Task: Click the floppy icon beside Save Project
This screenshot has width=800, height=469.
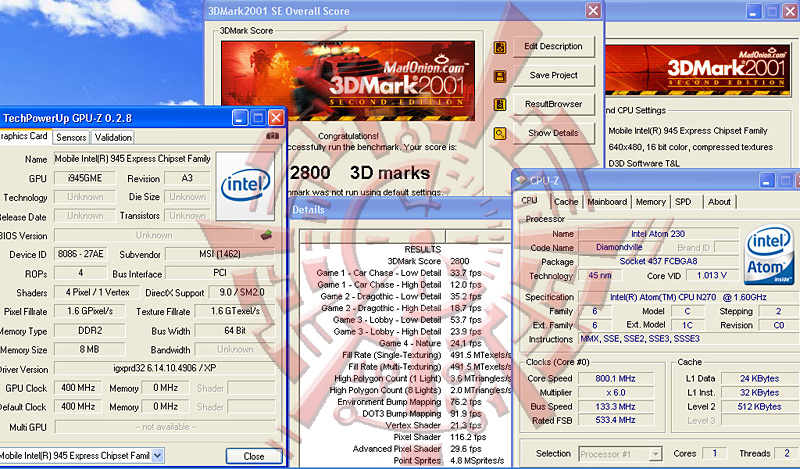Action: (x=500, y=76)
